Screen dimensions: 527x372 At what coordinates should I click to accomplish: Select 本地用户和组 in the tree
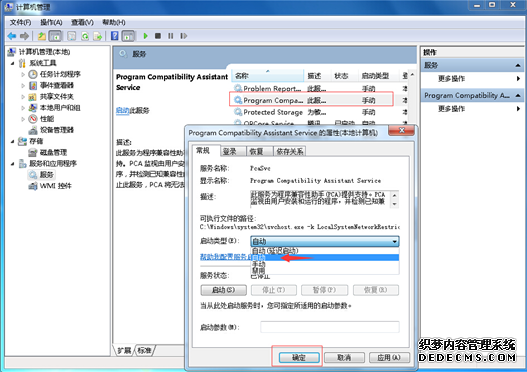pos(60,108)
